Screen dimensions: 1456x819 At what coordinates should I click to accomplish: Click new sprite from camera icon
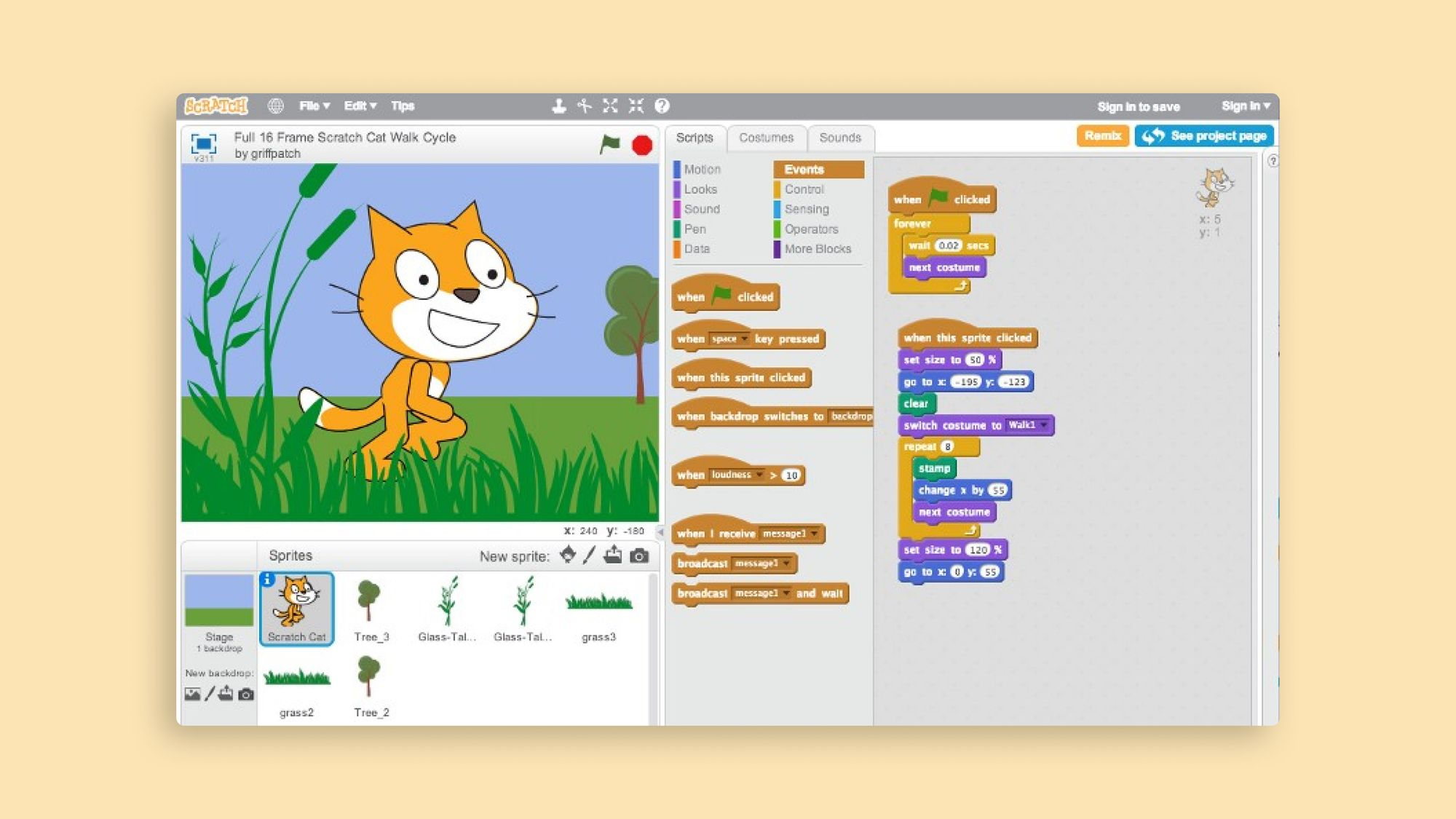coord(639,555)
